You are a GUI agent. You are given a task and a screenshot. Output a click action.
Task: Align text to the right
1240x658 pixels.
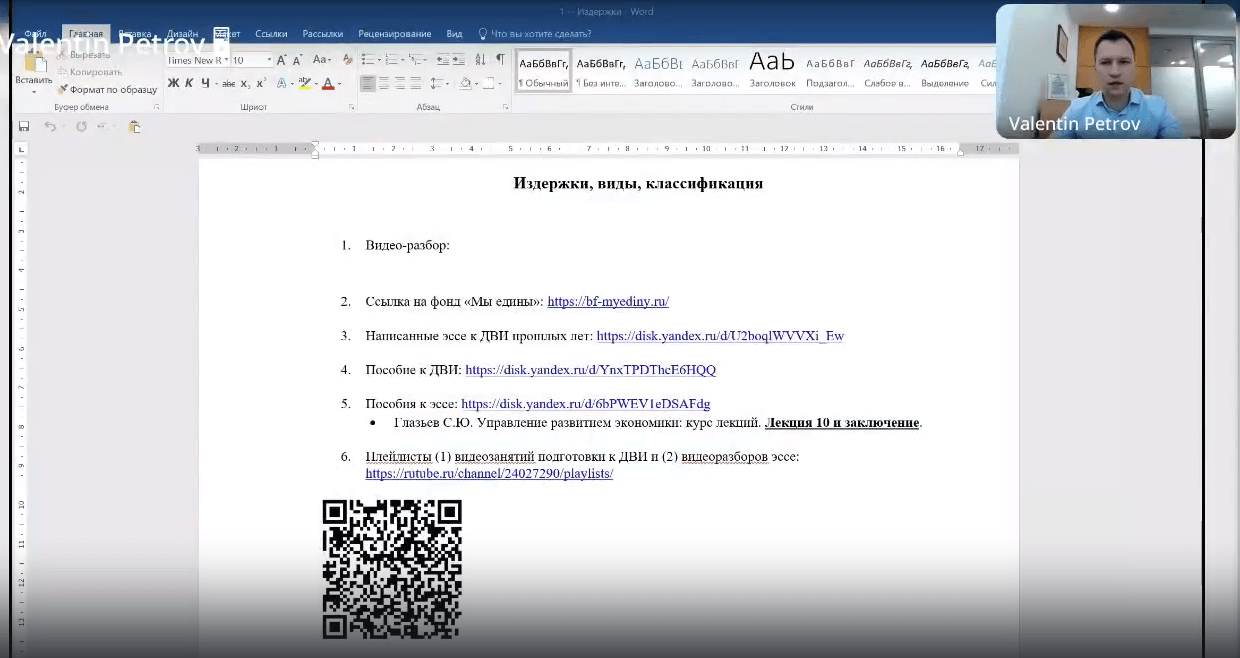pyautogui.click(x=400, y=83)
